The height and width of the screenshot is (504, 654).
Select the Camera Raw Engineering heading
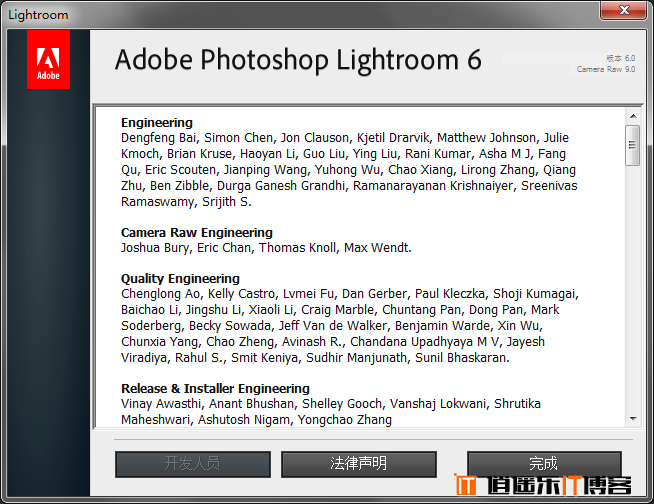pos(197,232)
